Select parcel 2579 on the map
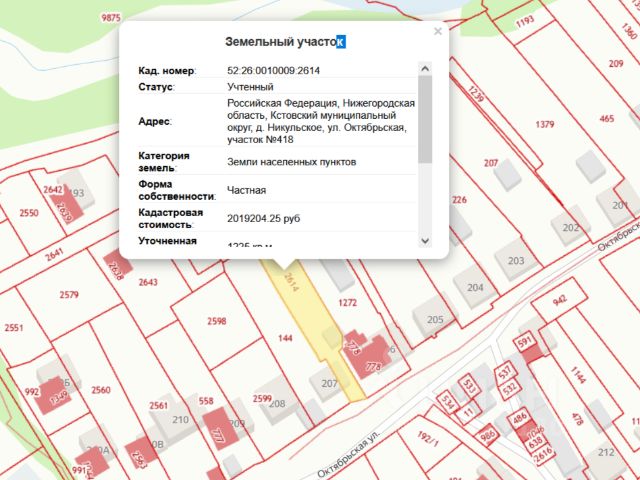 [69, 295]
